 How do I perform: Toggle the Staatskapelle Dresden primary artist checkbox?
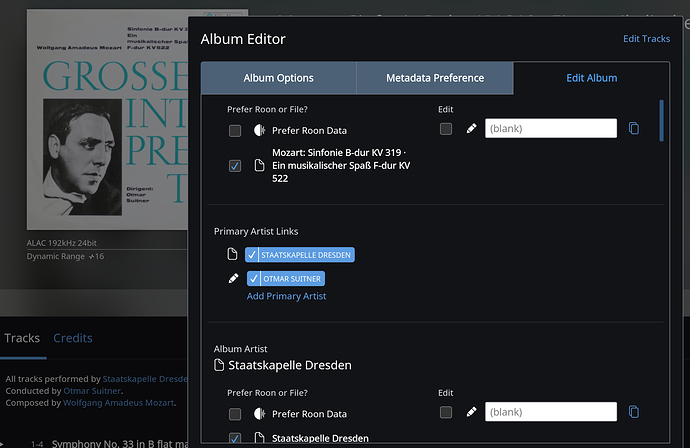pyautogui.click(x=252, y=255)
